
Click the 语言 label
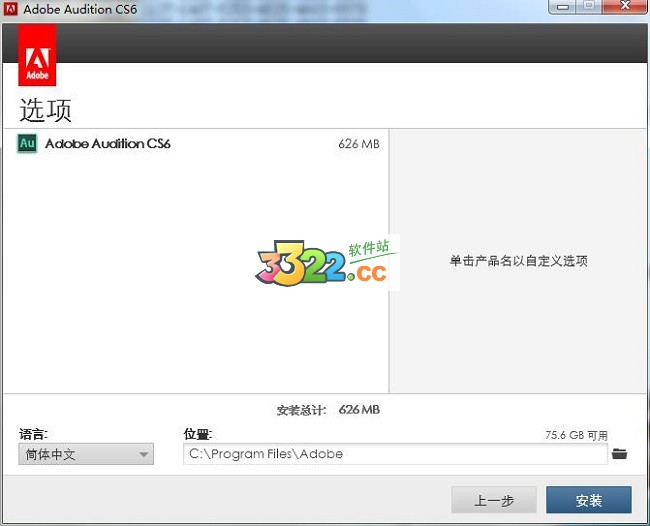33,434
